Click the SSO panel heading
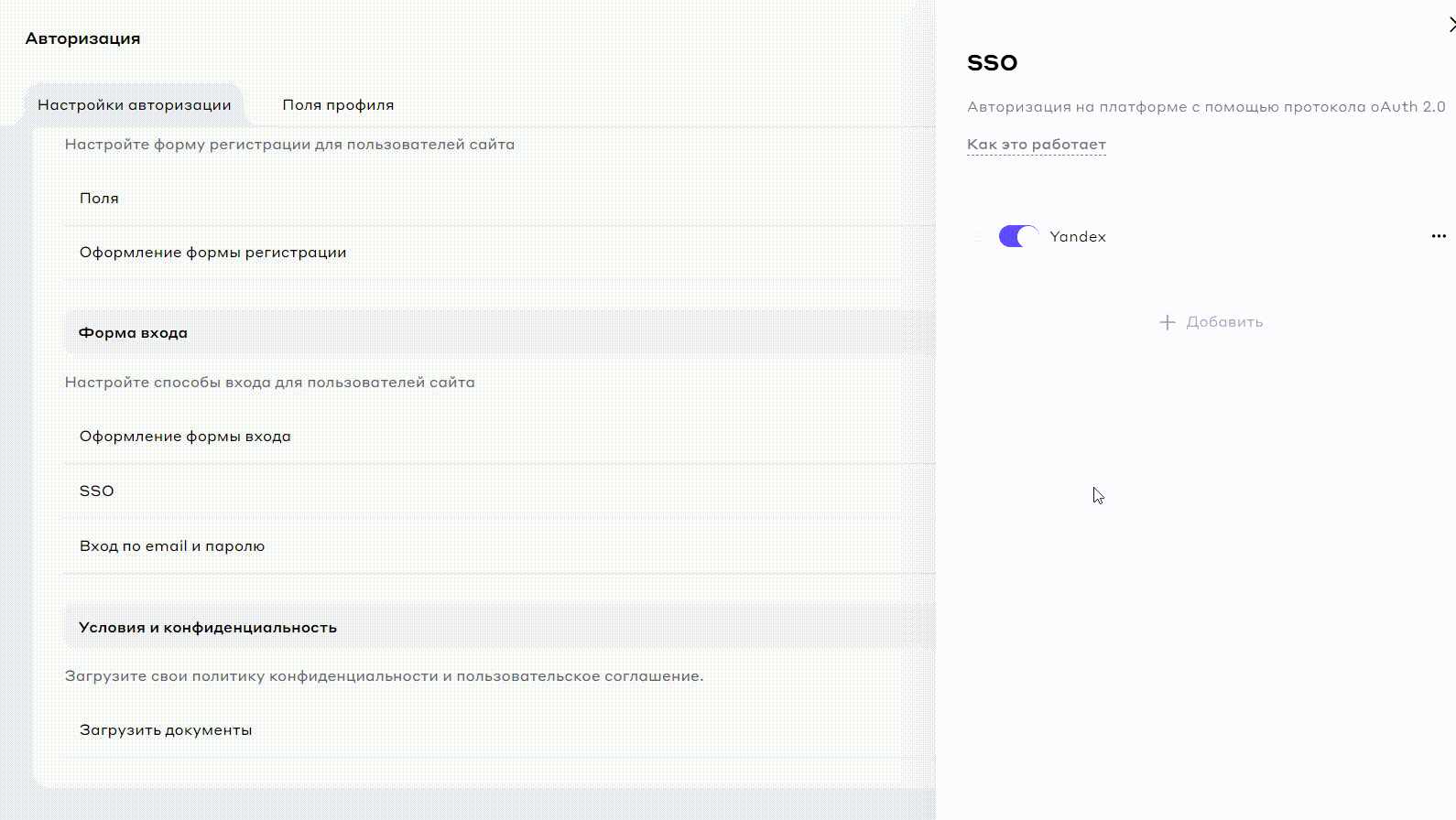The width and height of the screenshot is (1456, 820). tap(992, 63)
